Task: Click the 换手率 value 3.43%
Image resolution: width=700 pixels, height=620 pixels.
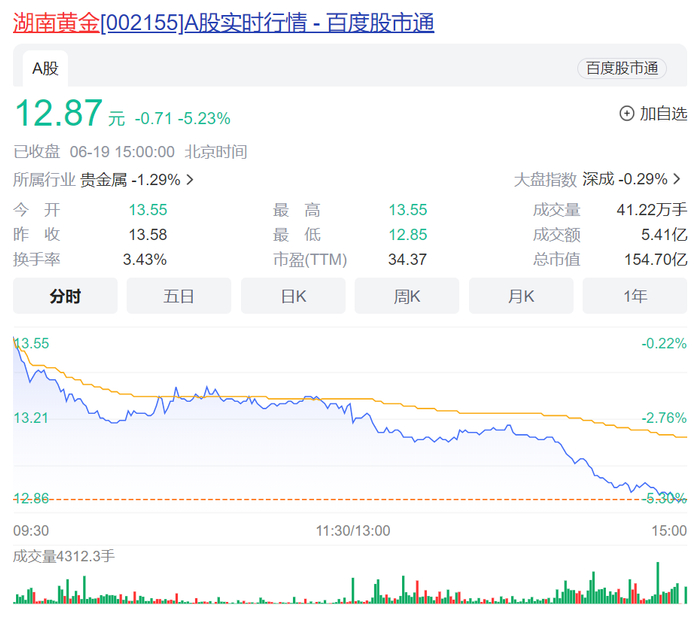Action: (145, 259)
